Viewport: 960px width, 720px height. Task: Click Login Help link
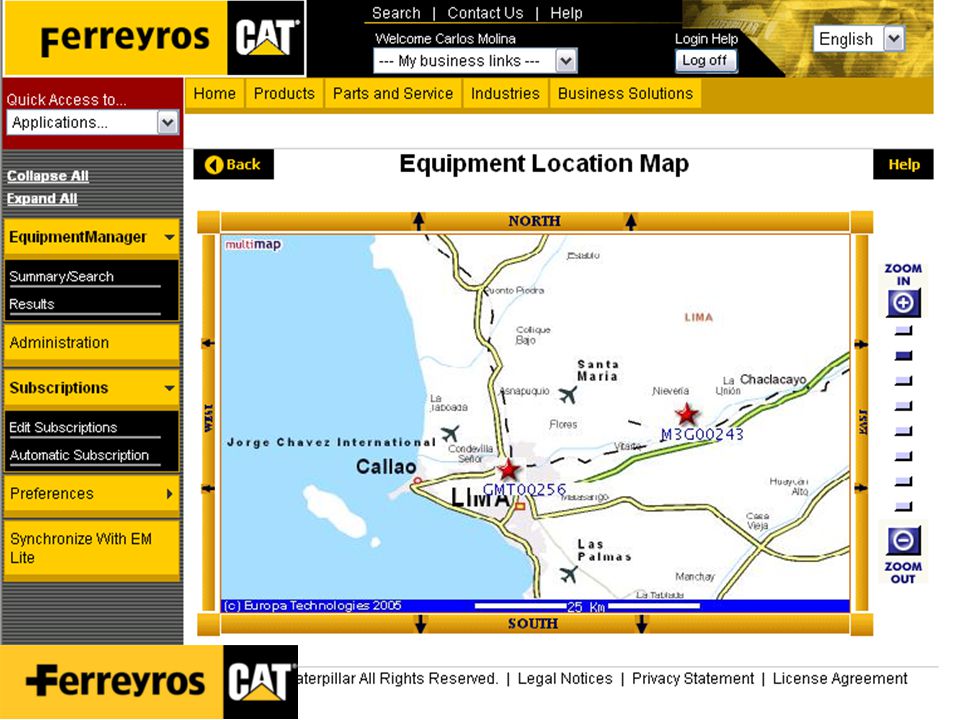[706, 39]
